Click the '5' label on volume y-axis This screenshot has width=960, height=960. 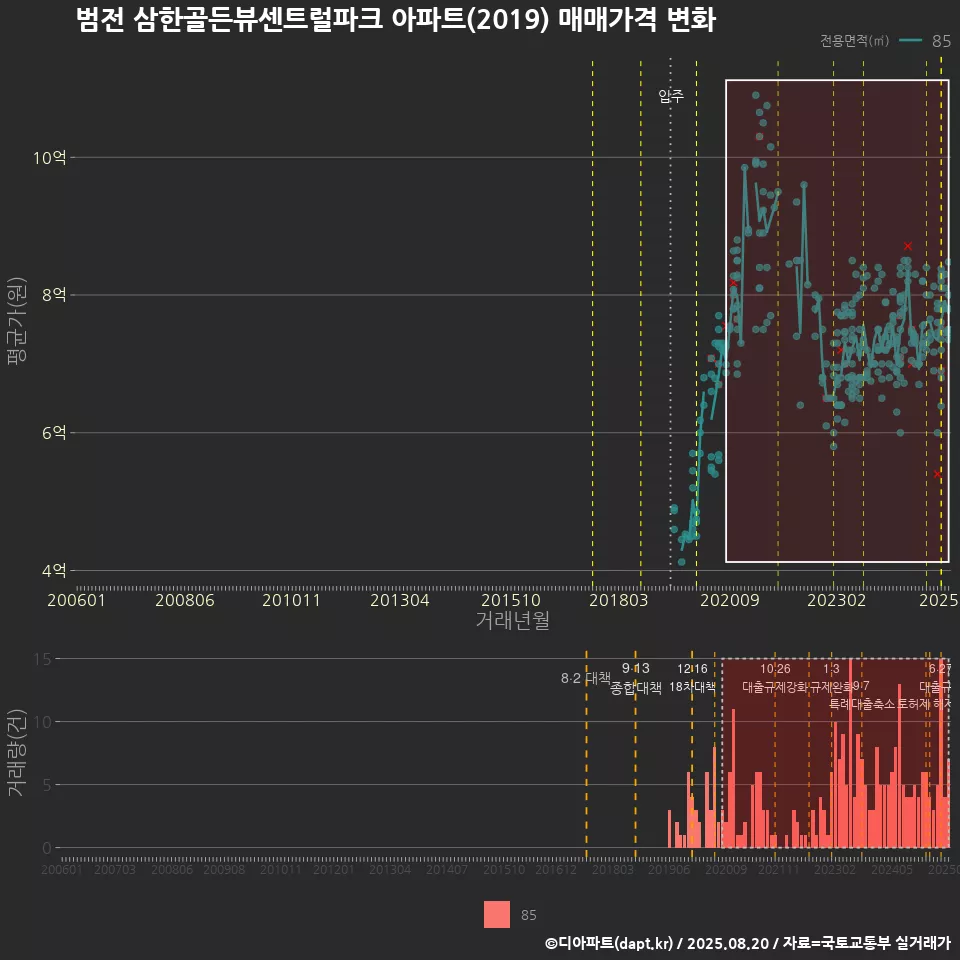(47, 785)
